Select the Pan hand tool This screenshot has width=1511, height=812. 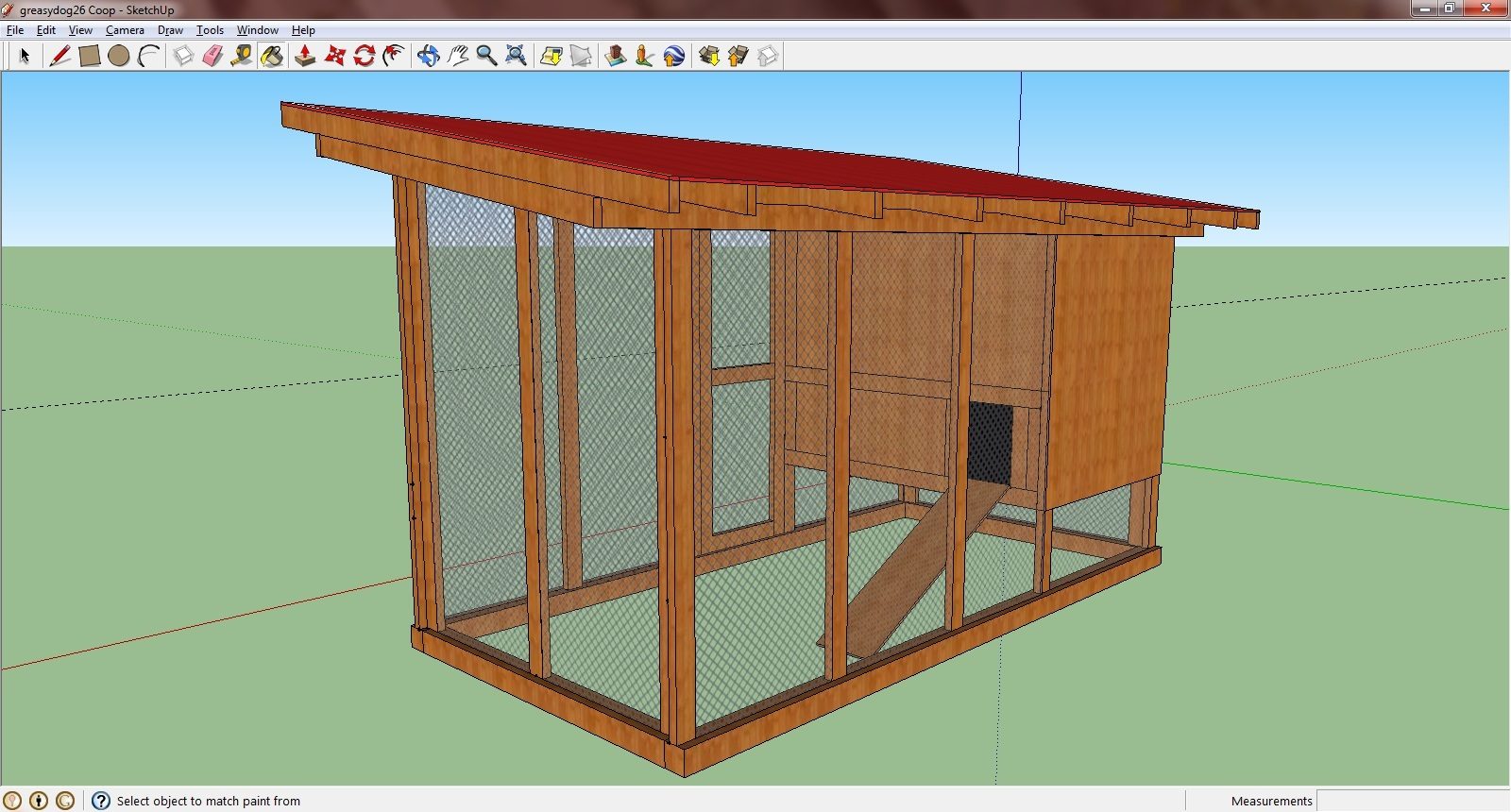click(458, 56)
